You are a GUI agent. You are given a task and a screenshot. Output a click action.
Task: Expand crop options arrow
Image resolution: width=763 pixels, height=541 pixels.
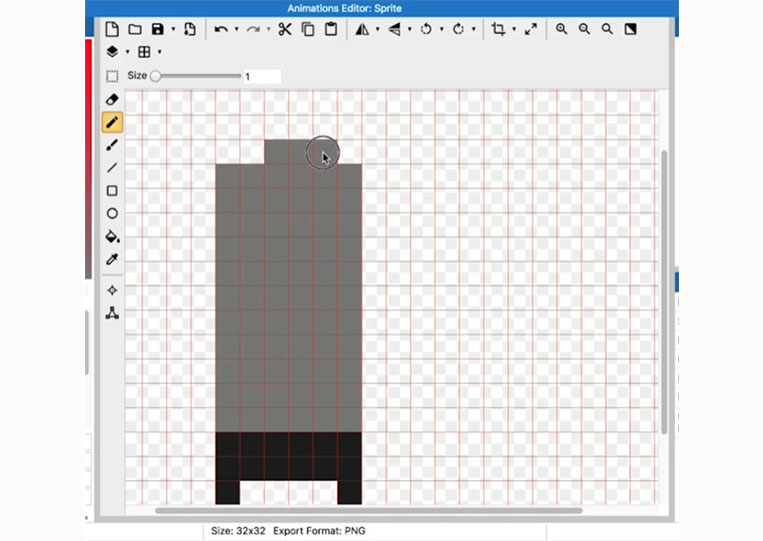pos(514,29)
